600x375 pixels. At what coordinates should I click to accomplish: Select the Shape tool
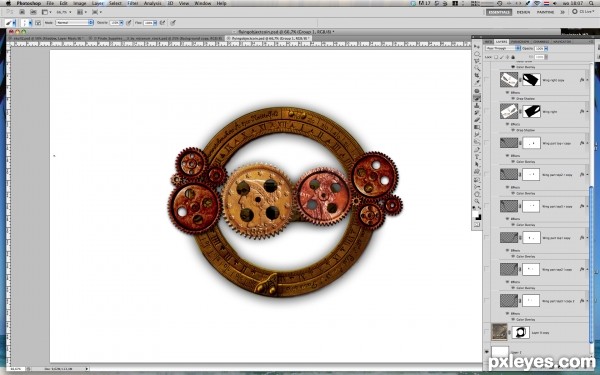pyautogui.click(x=477, y=171)
